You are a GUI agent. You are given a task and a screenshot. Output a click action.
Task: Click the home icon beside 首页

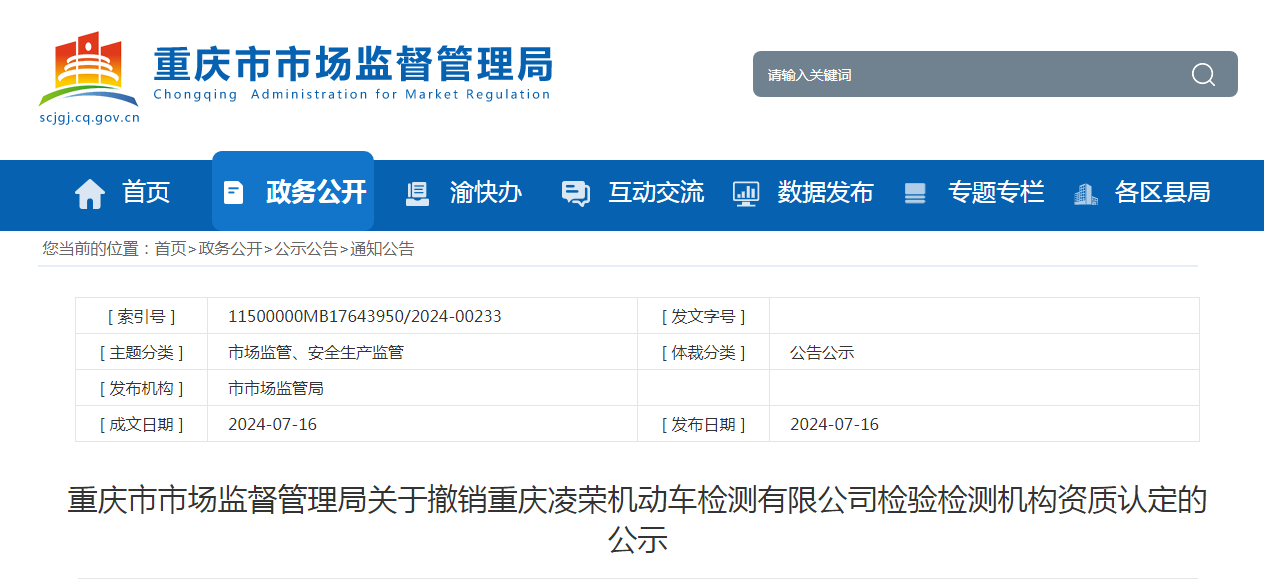click(90, 193)
